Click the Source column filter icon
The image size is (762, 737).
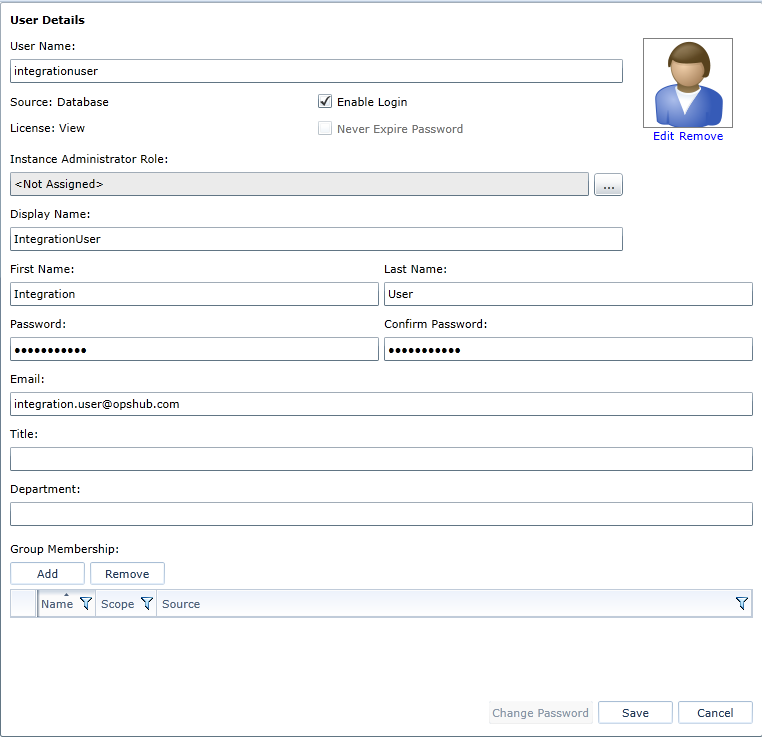tap(741, 604)
